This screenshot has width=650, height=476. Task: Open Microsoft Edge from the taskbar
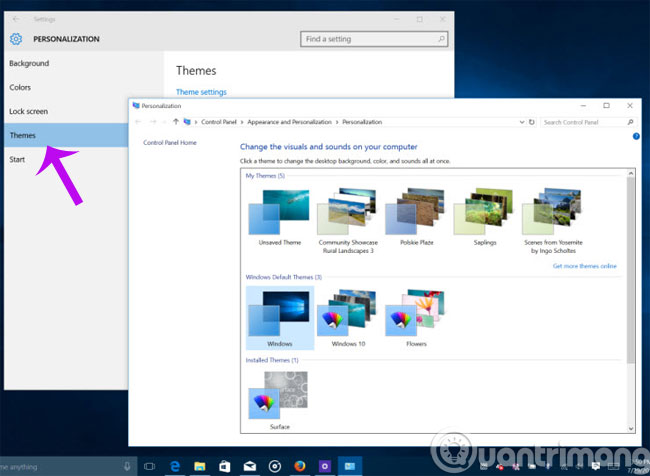point(175,465)
